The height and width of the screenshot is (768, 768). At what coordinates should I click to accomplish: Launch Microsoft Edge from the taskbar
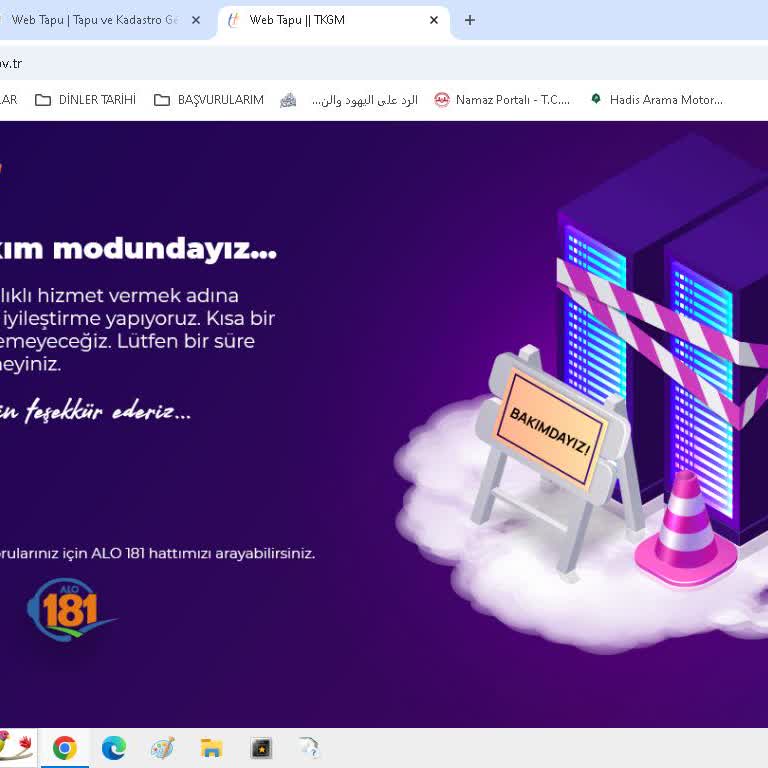coord(114,748)
